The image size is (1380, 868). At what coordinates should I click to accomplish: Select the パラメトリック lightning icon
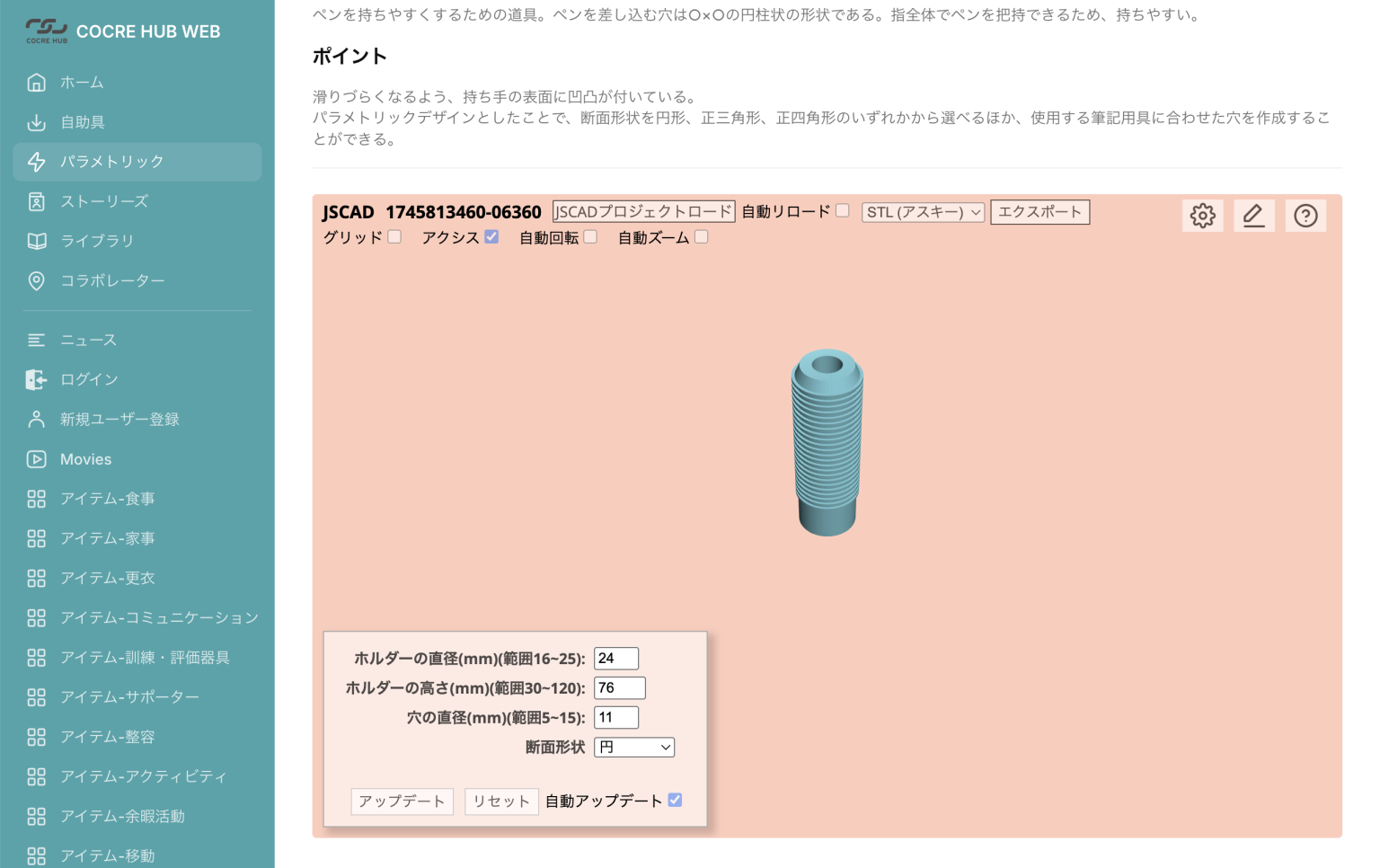point(36,162)
